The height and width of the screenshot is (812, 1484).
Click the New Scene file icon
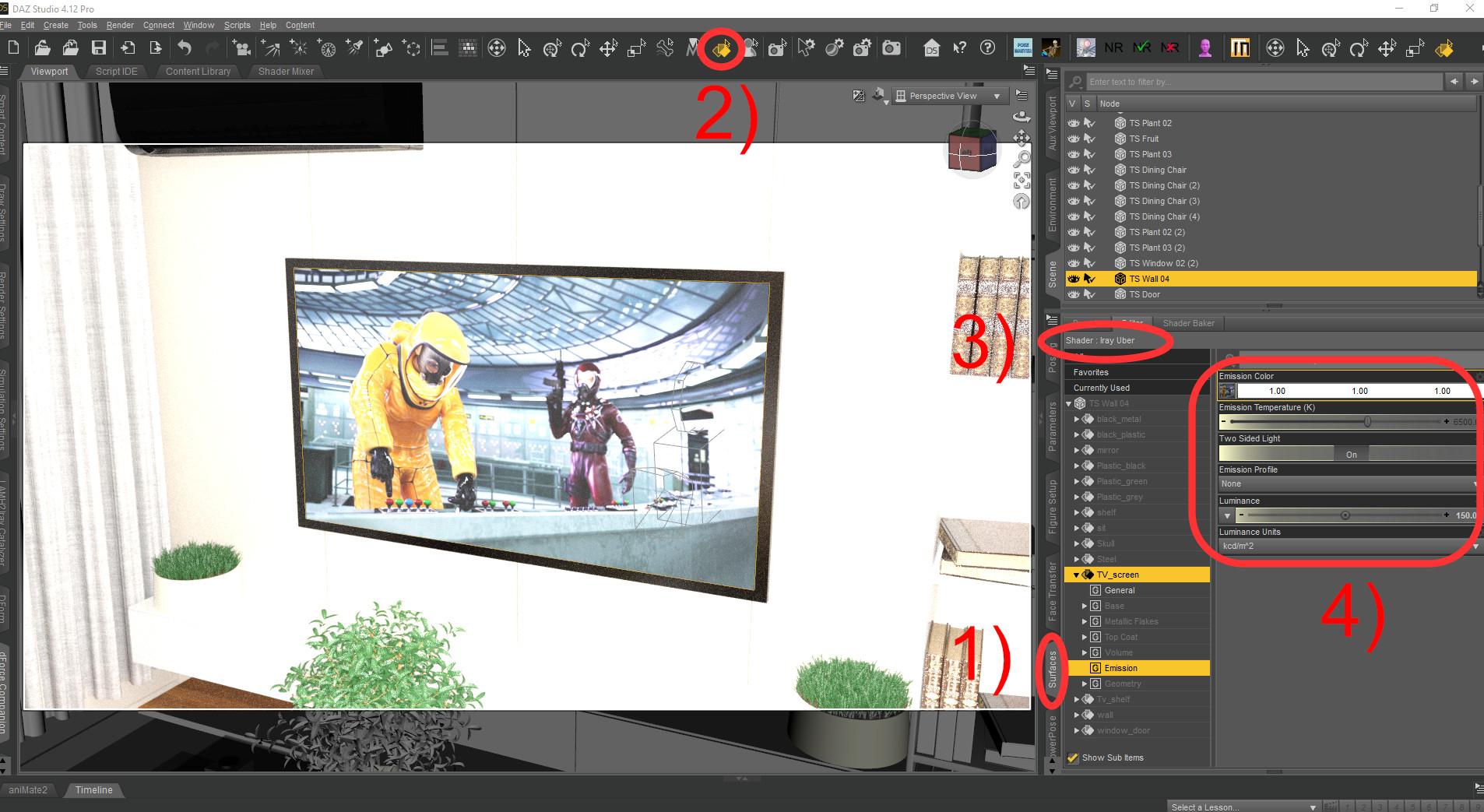coord(13,48)
